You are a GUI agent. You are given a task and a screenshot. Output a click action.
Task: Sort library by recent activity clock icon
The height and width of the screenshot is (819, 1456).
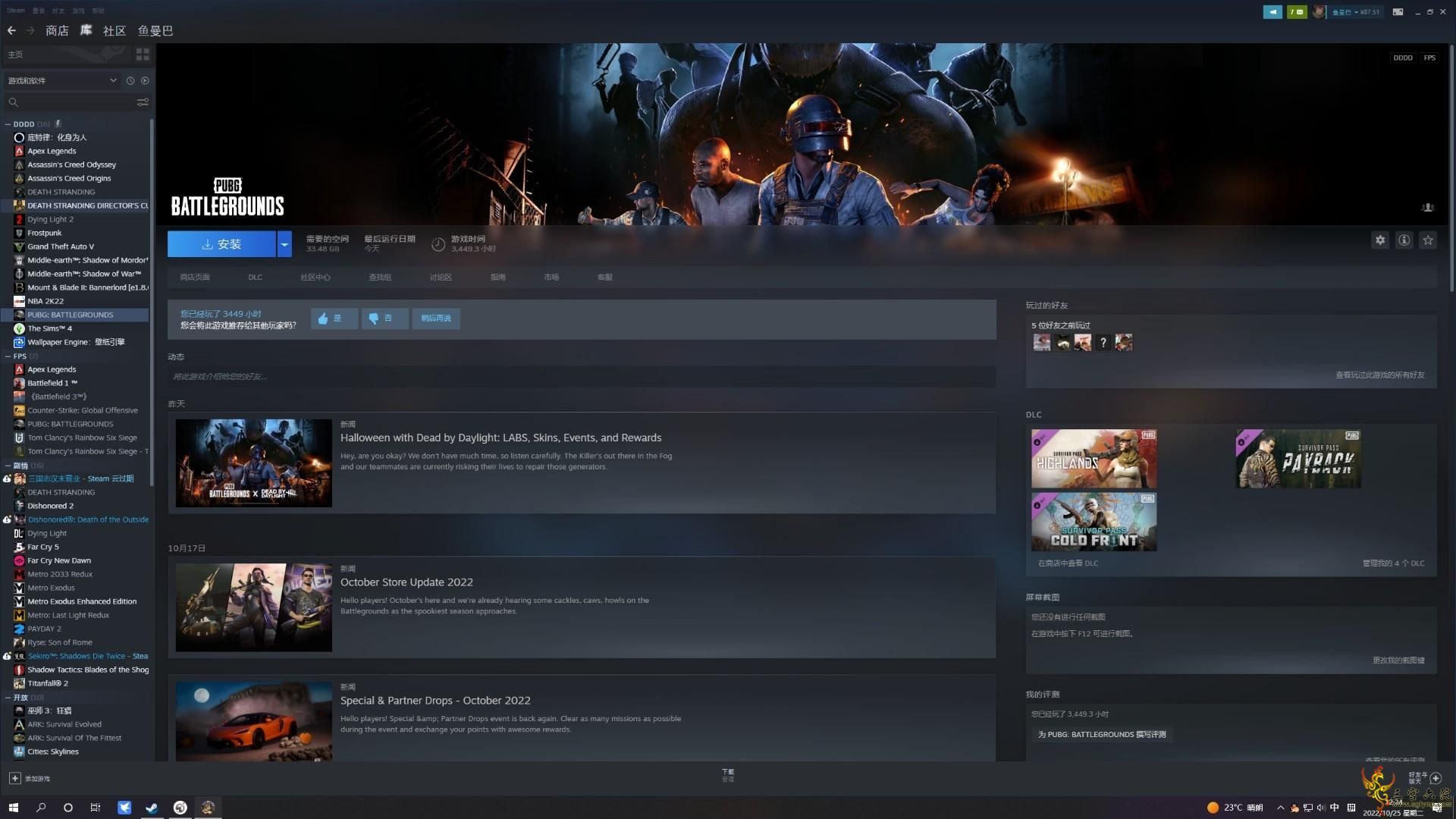130,80
